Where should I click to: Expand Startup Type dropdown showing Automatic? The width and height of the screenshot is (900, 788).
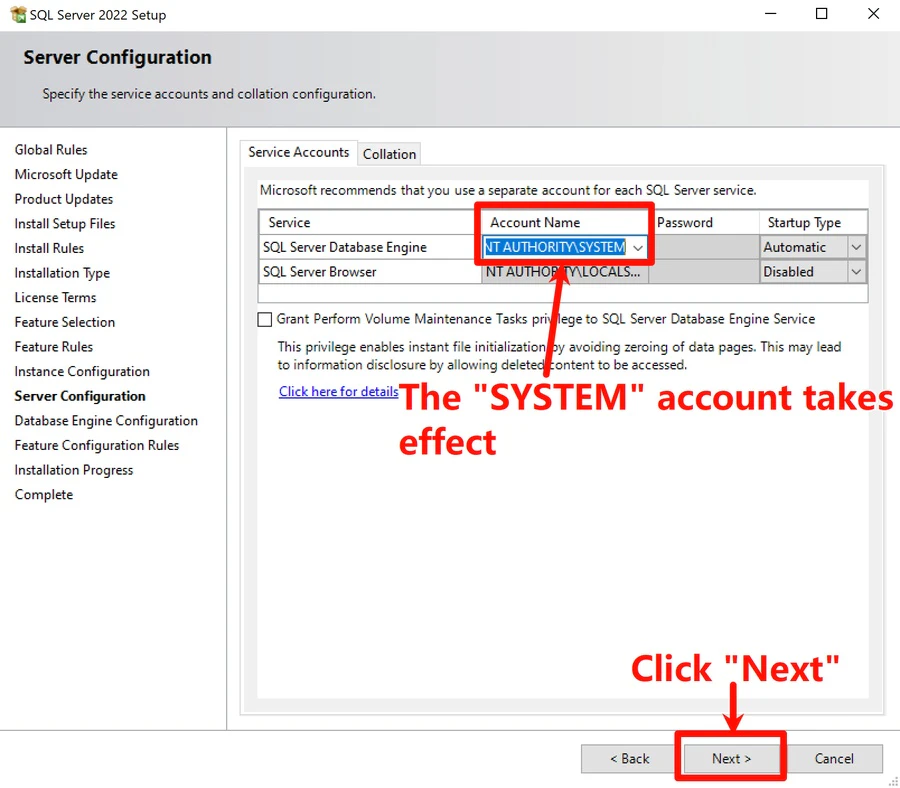click(856, 247)
